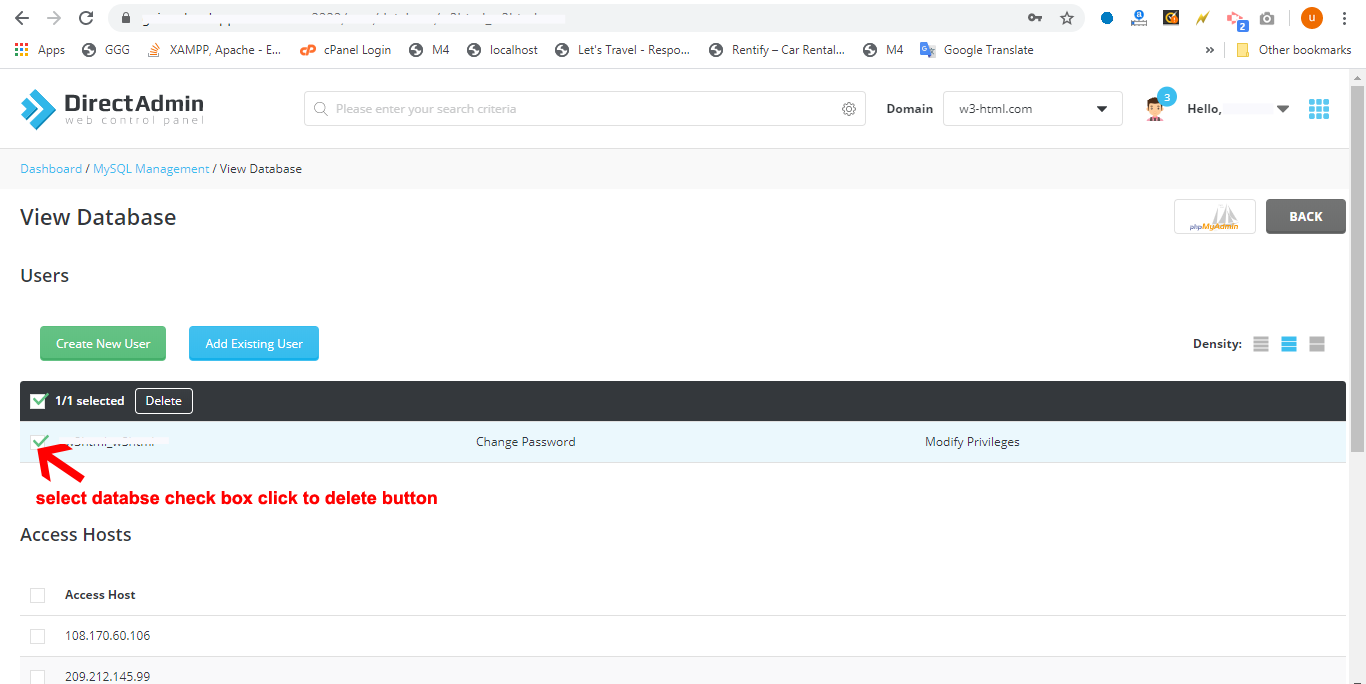Click the search settings gear icon
Image resolution: width=1366 pixels, height=684 pixels.
point(848,109)
